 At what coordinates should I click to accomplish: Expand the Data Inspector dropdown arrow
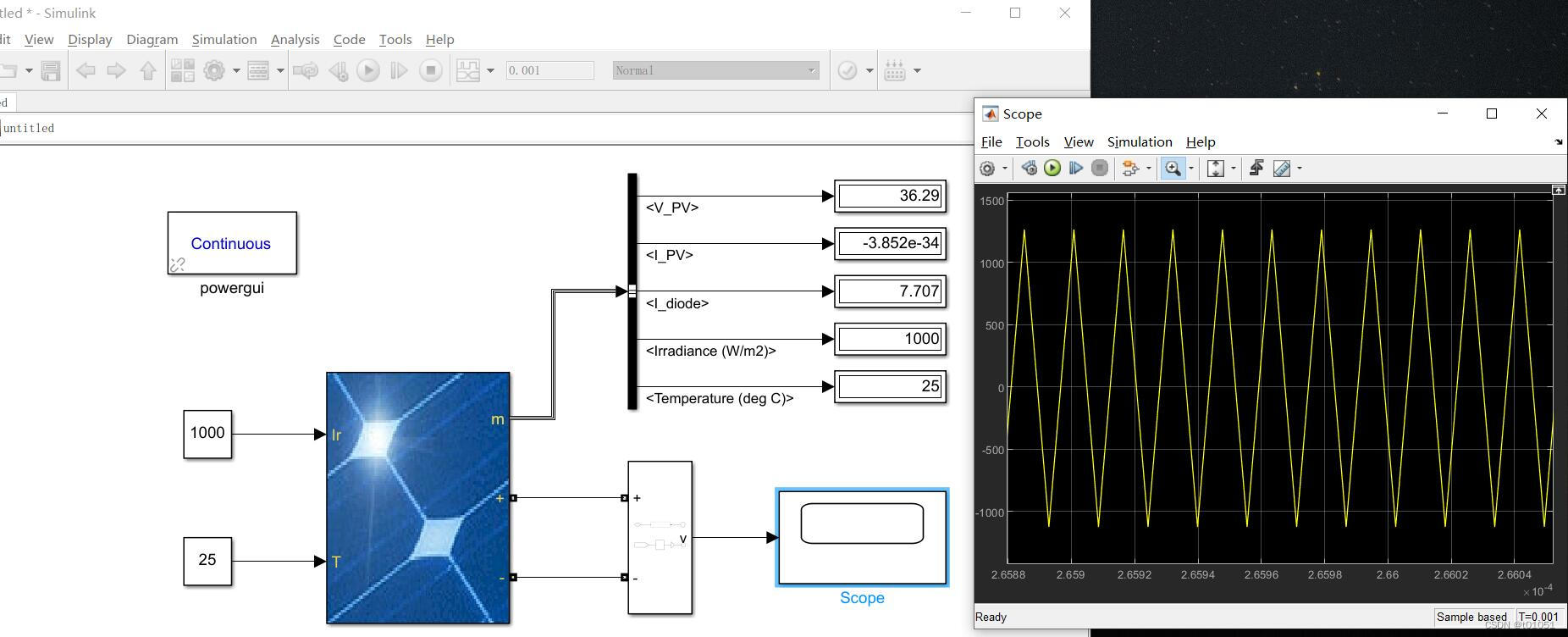point(490,71)
